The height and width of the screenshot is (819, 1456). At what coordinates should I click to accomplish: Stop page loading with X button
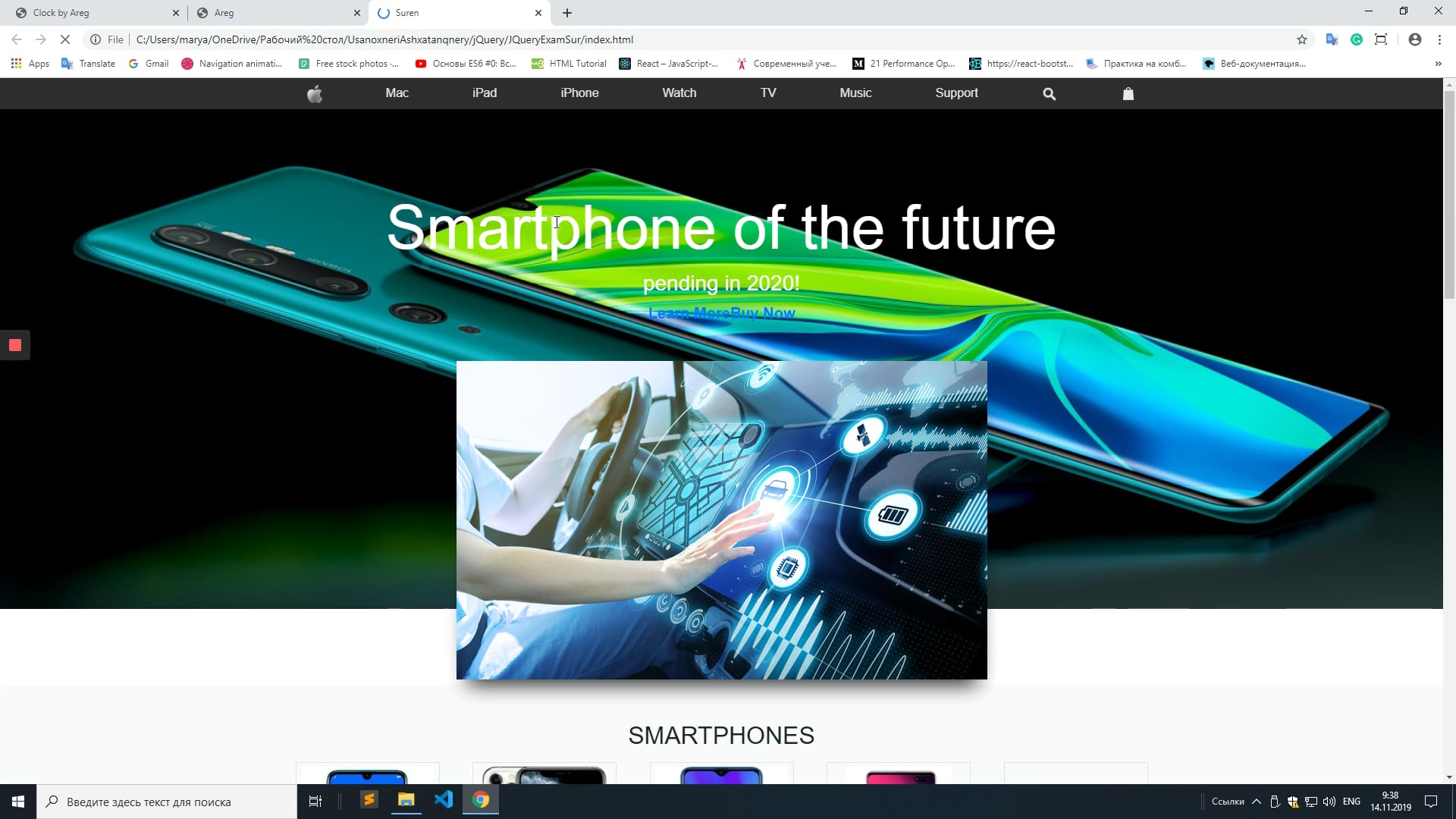65,39
